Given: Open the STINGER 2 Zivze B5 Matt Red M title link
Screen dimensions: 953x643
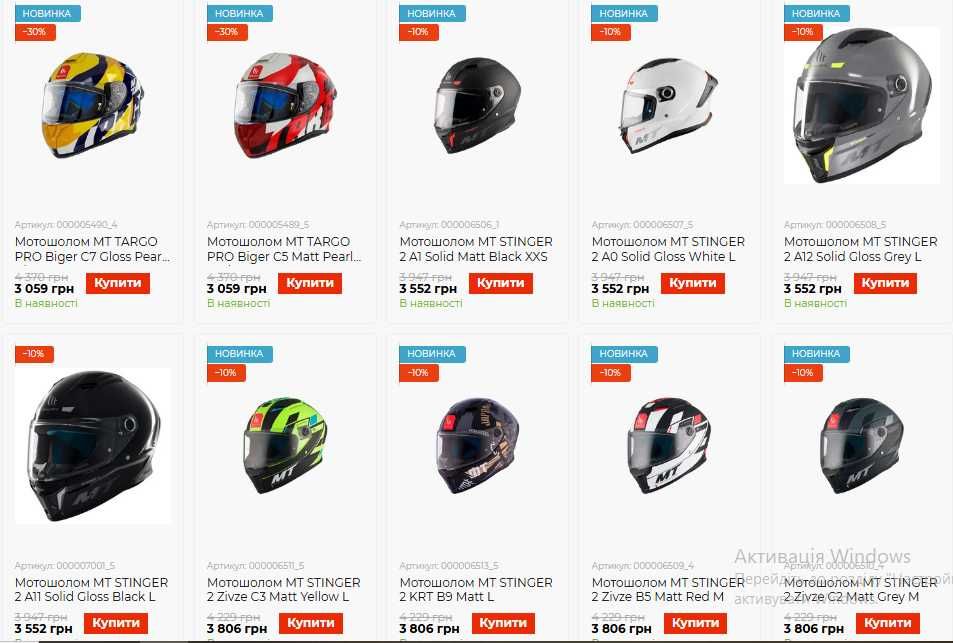Looking at the screenshot, I should click(x=668, y=590).
